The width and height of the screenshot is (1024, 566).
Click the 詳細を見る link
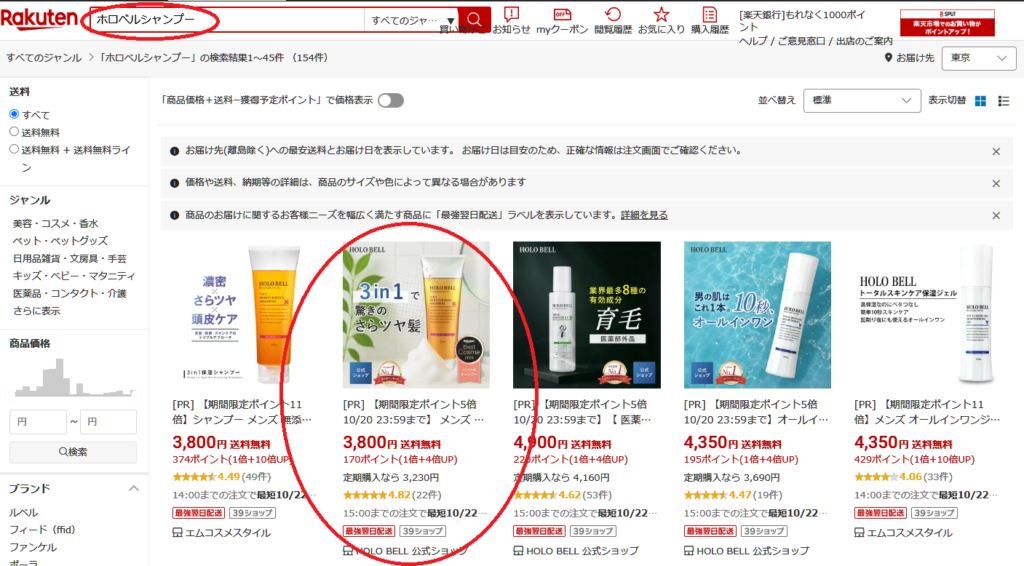click(644, 215)
